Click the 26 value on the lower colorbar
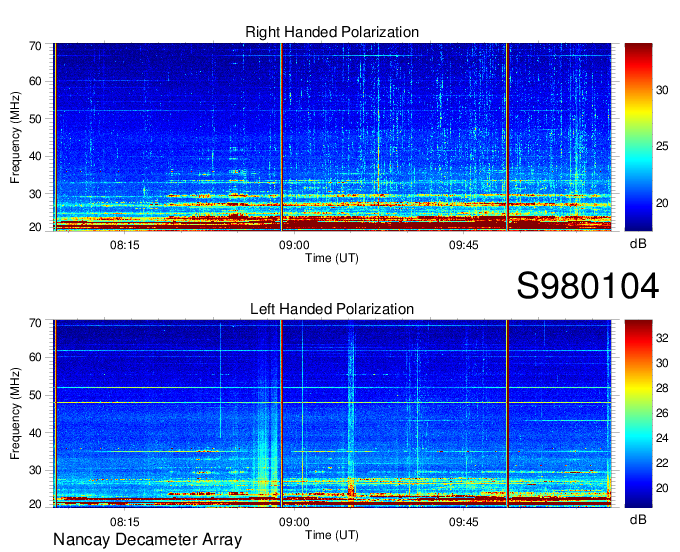The width and height of the screenshot is (680, 552). click(x=662, y=413)
